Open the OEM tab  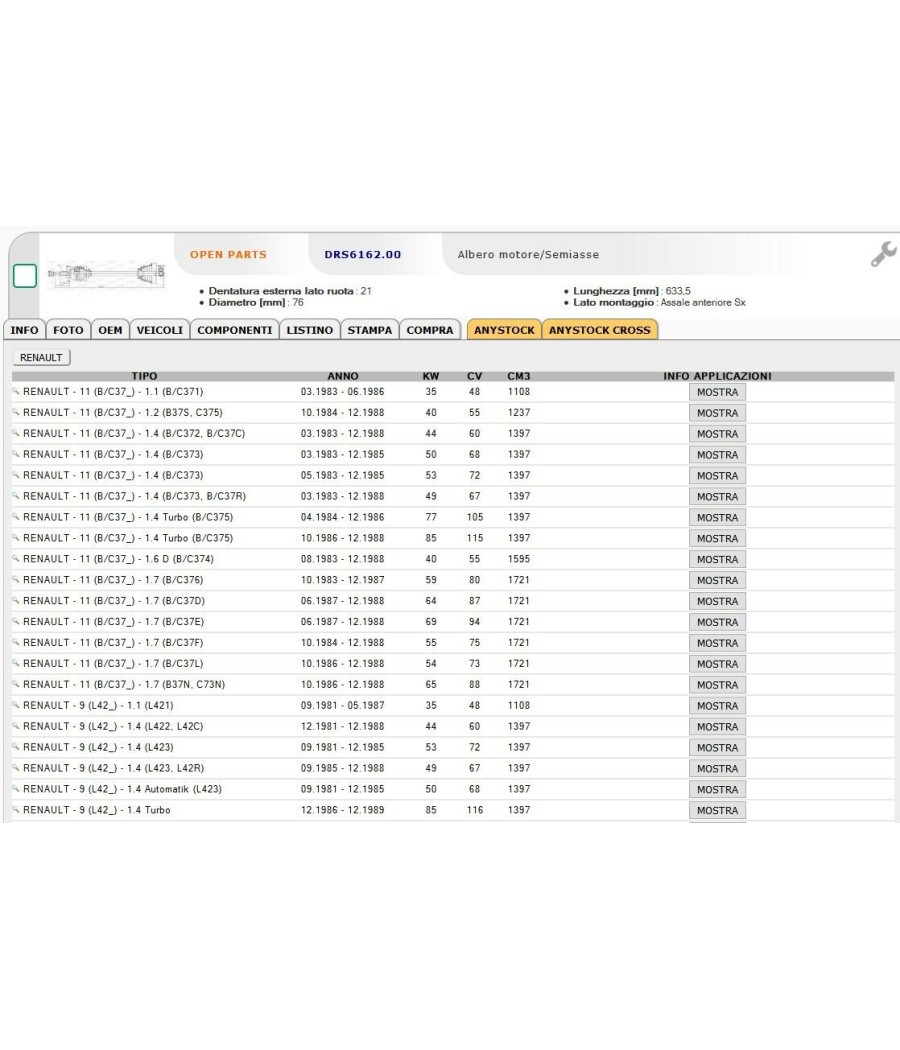110,330
